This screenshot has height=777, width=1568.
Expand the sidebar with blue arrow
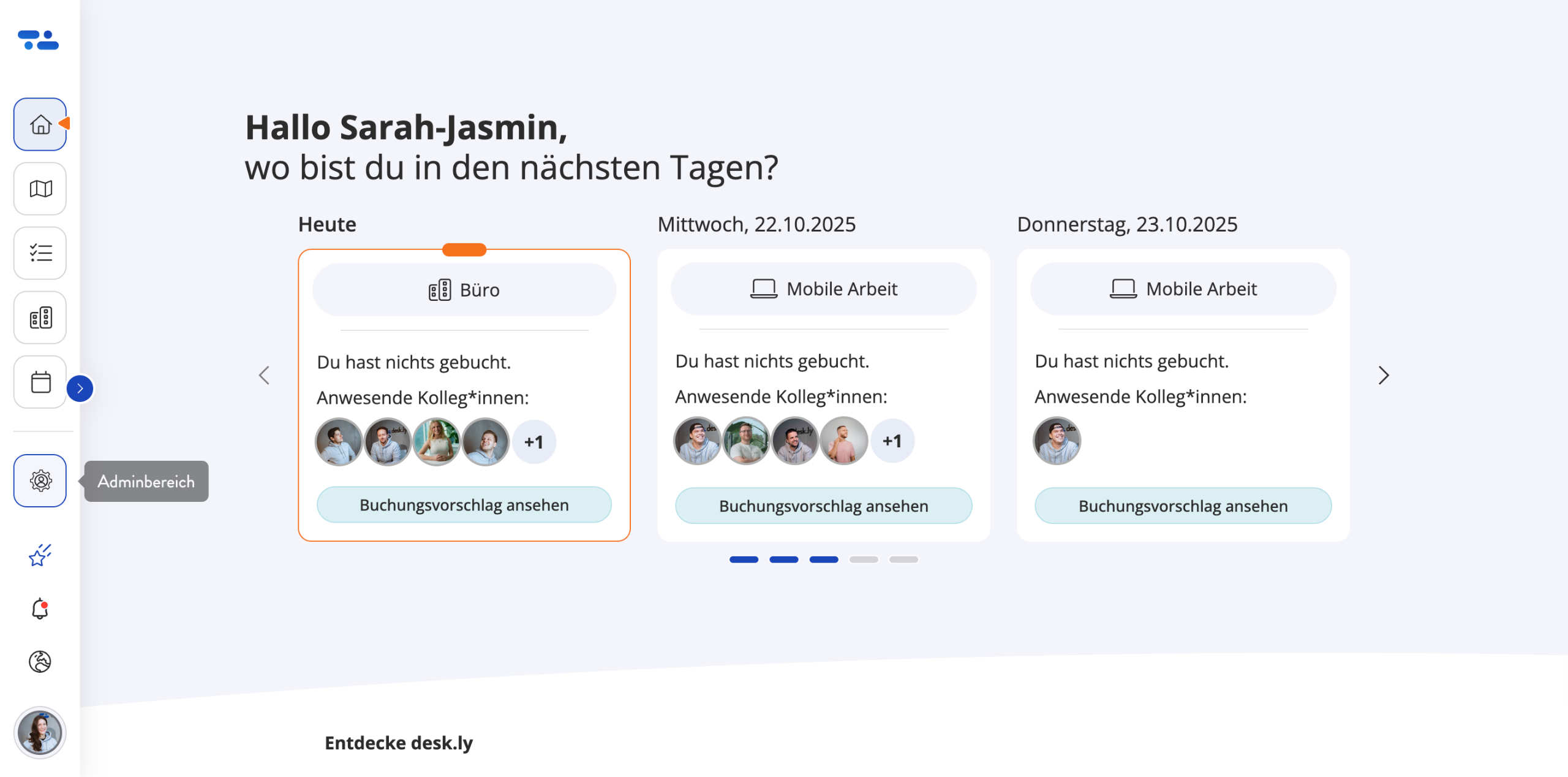80,388
